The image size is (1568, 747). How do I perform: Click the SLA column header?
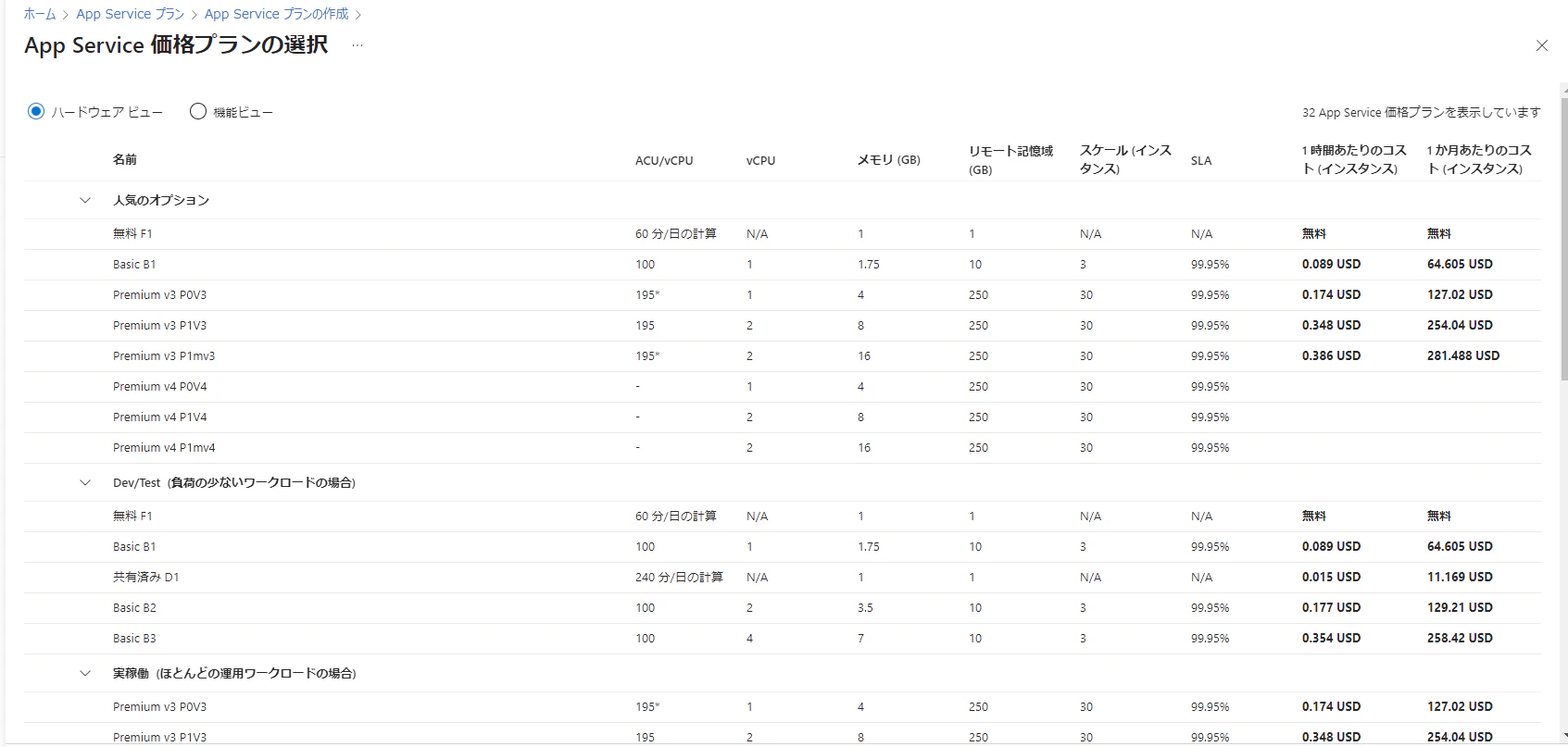point(1201,160)
